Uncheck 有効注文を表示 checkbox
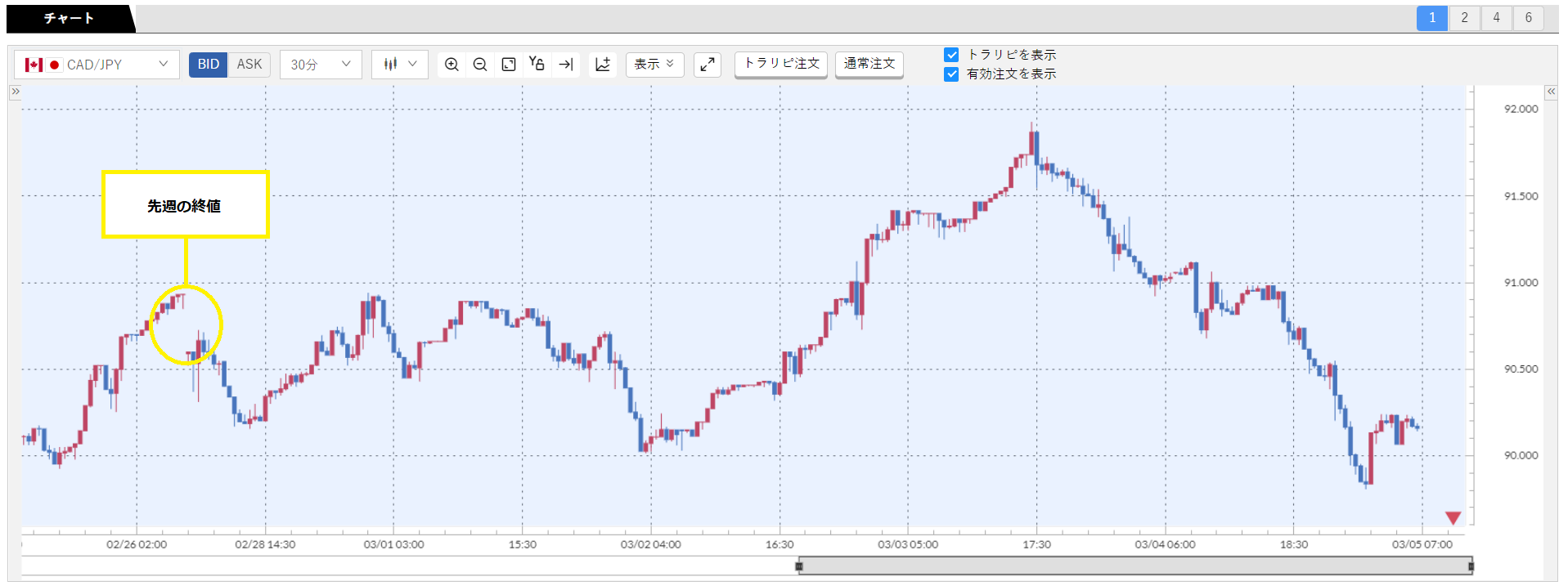Screen dimensions: 1568x586 coord(951,74)
